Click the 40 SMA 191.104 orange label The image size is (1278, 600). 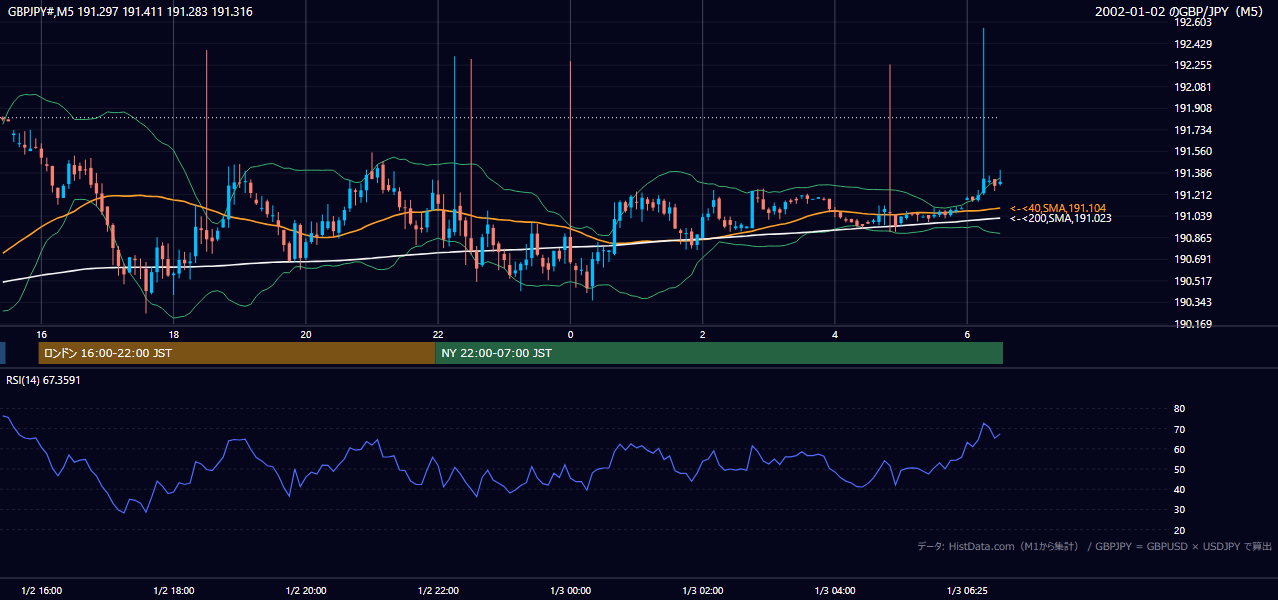(x=1058, y=208)
